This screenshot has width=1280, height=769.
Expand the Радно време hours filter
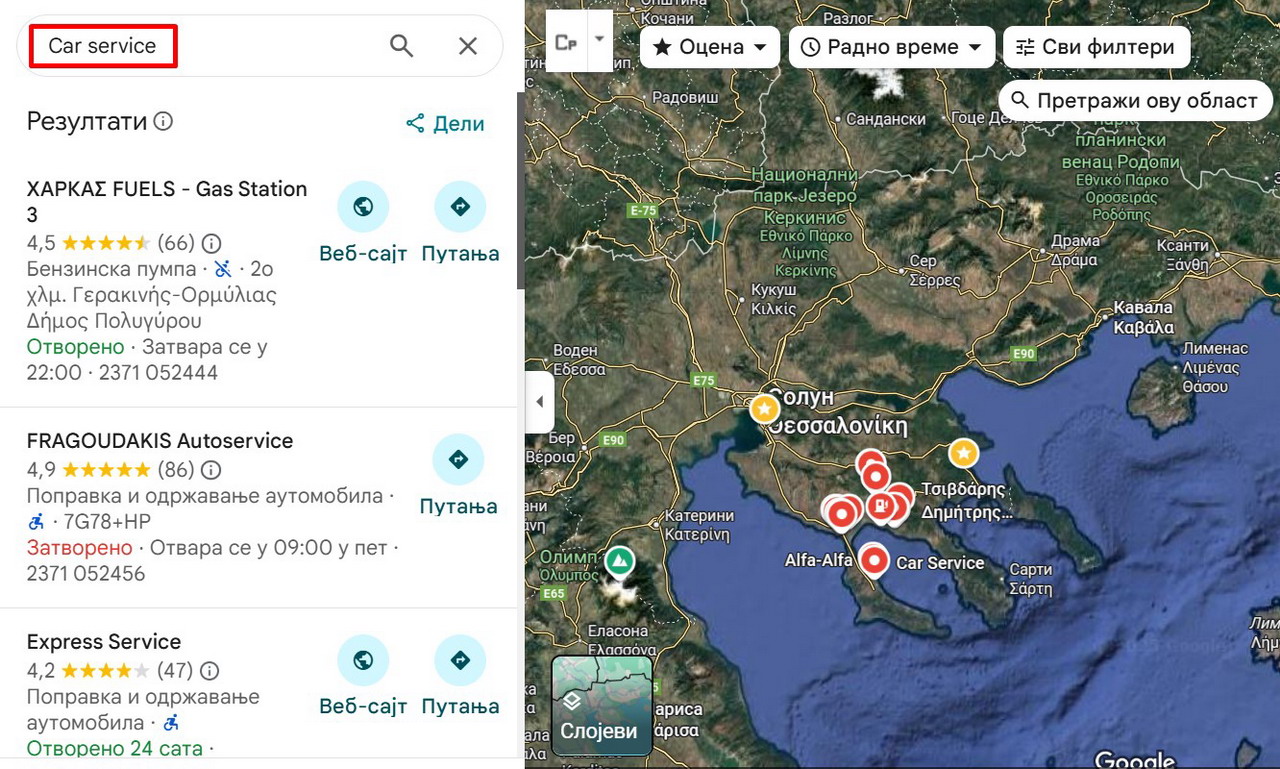point(892,47)
